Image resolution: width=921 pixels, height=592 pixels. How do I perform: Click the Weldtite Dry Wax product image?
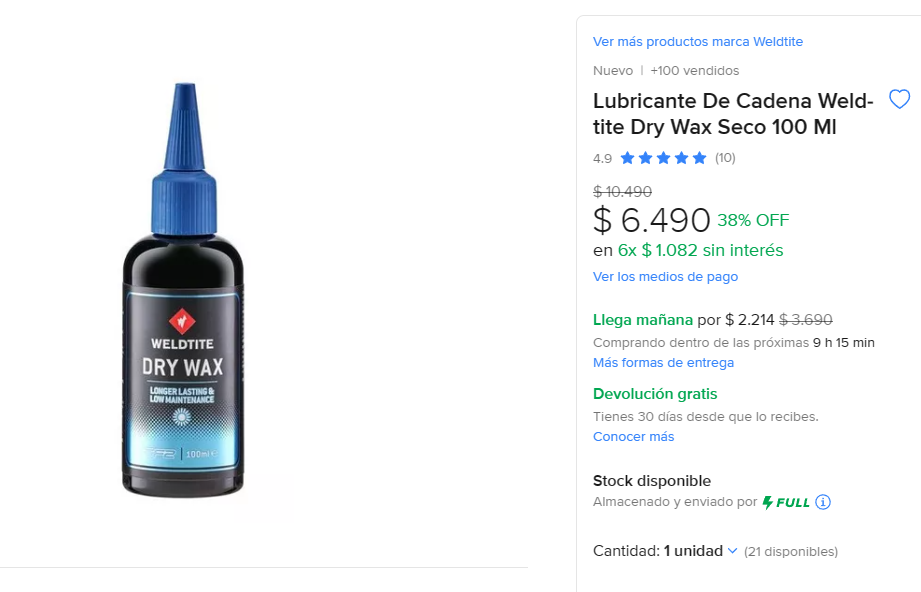point(183,290)
